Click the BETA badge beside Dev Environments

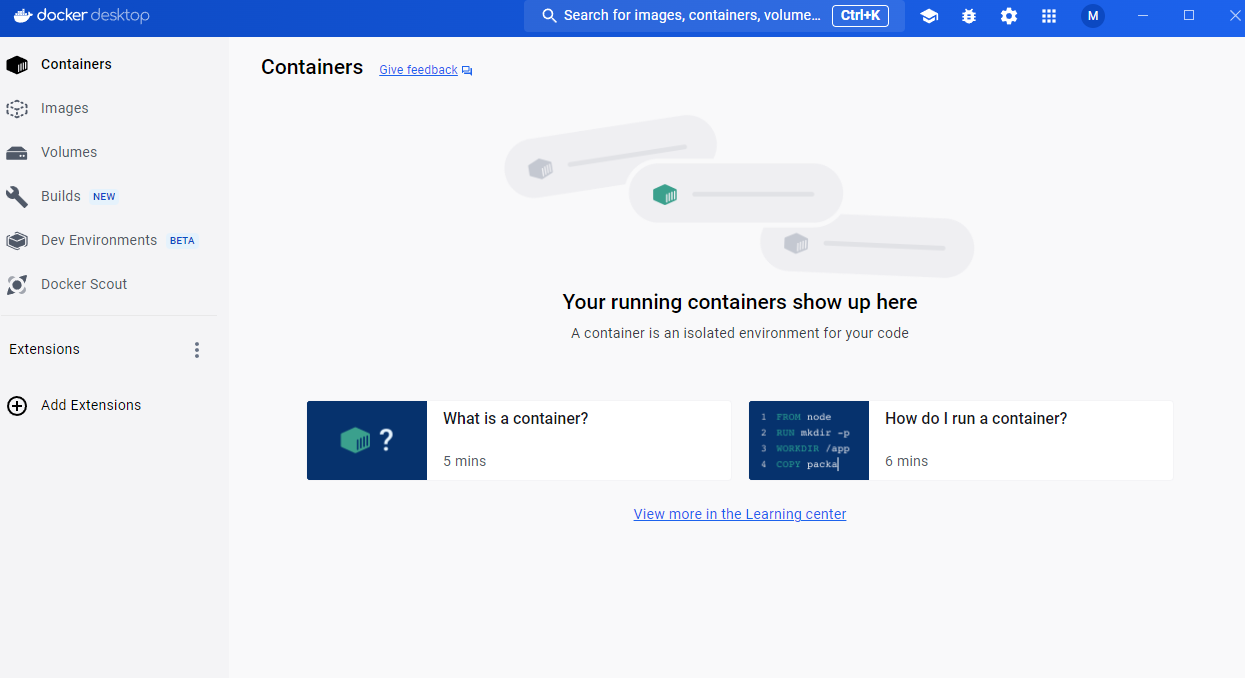coord(182,241)
